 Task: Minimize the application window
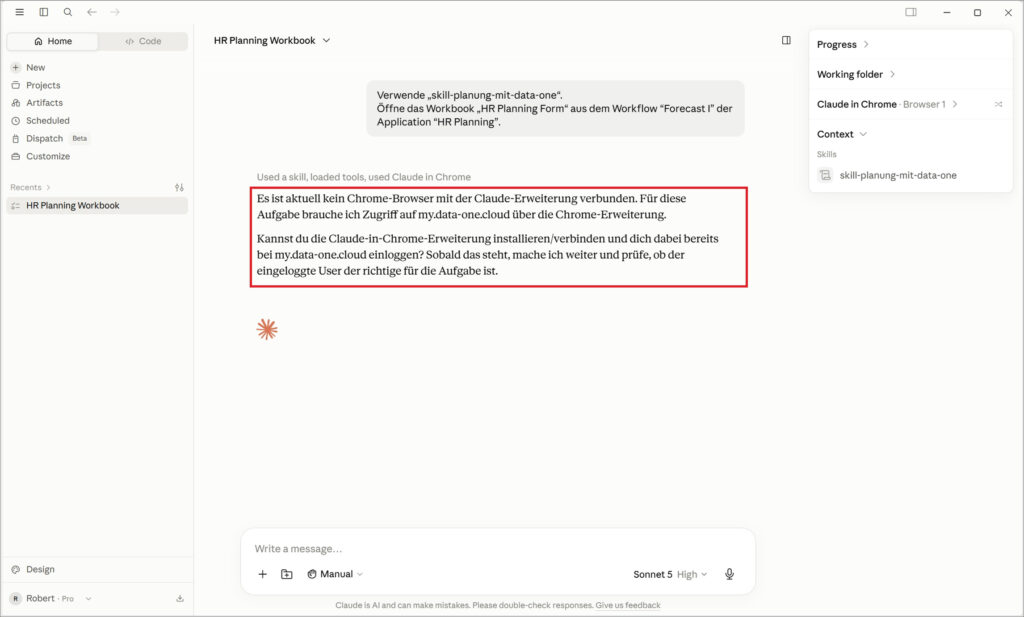(x=946, y=12)
